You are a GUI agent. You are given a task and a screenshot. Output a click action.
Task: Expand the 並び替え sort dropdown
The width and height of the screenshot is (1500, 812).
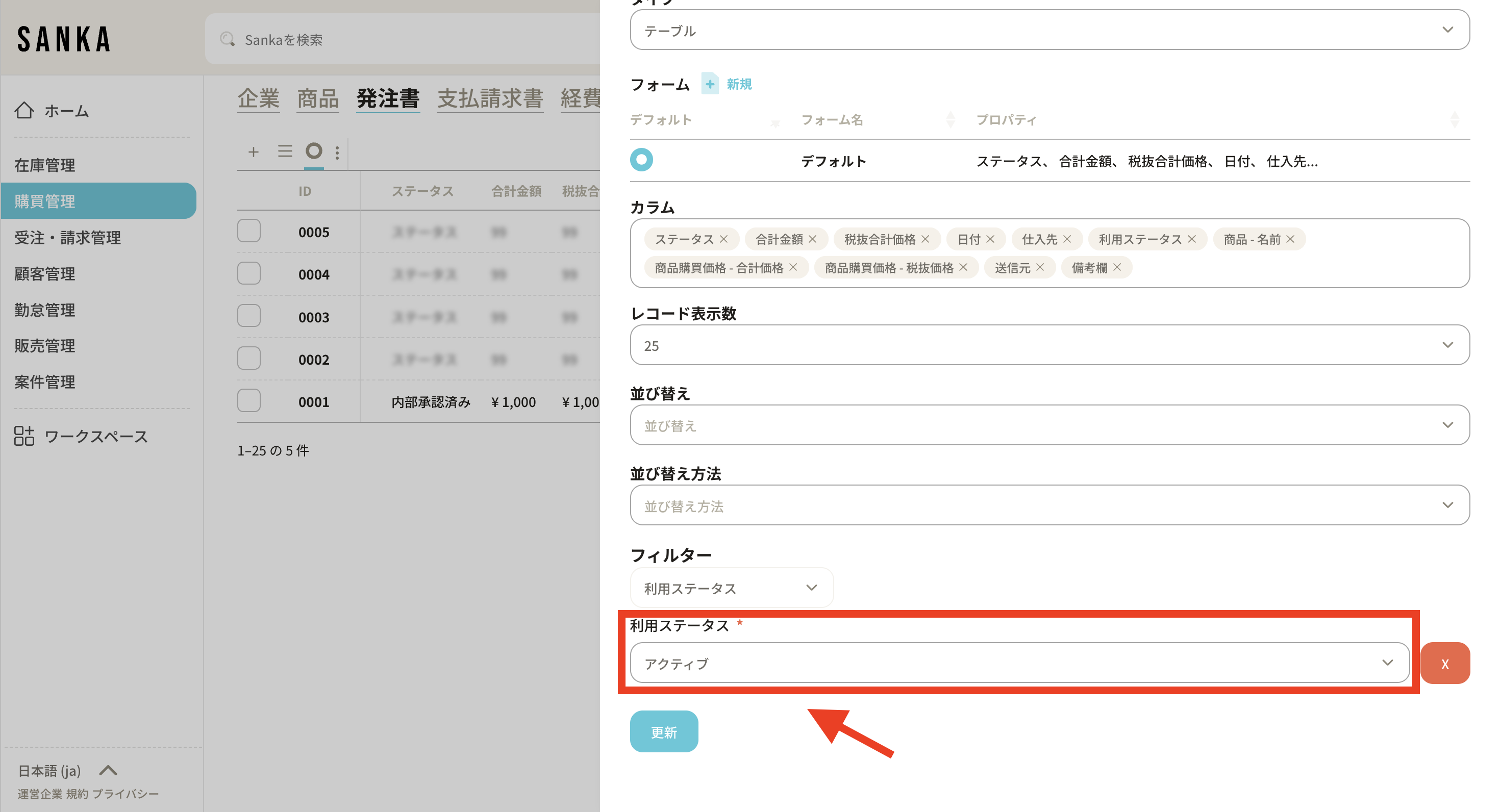coord(1049,425)
